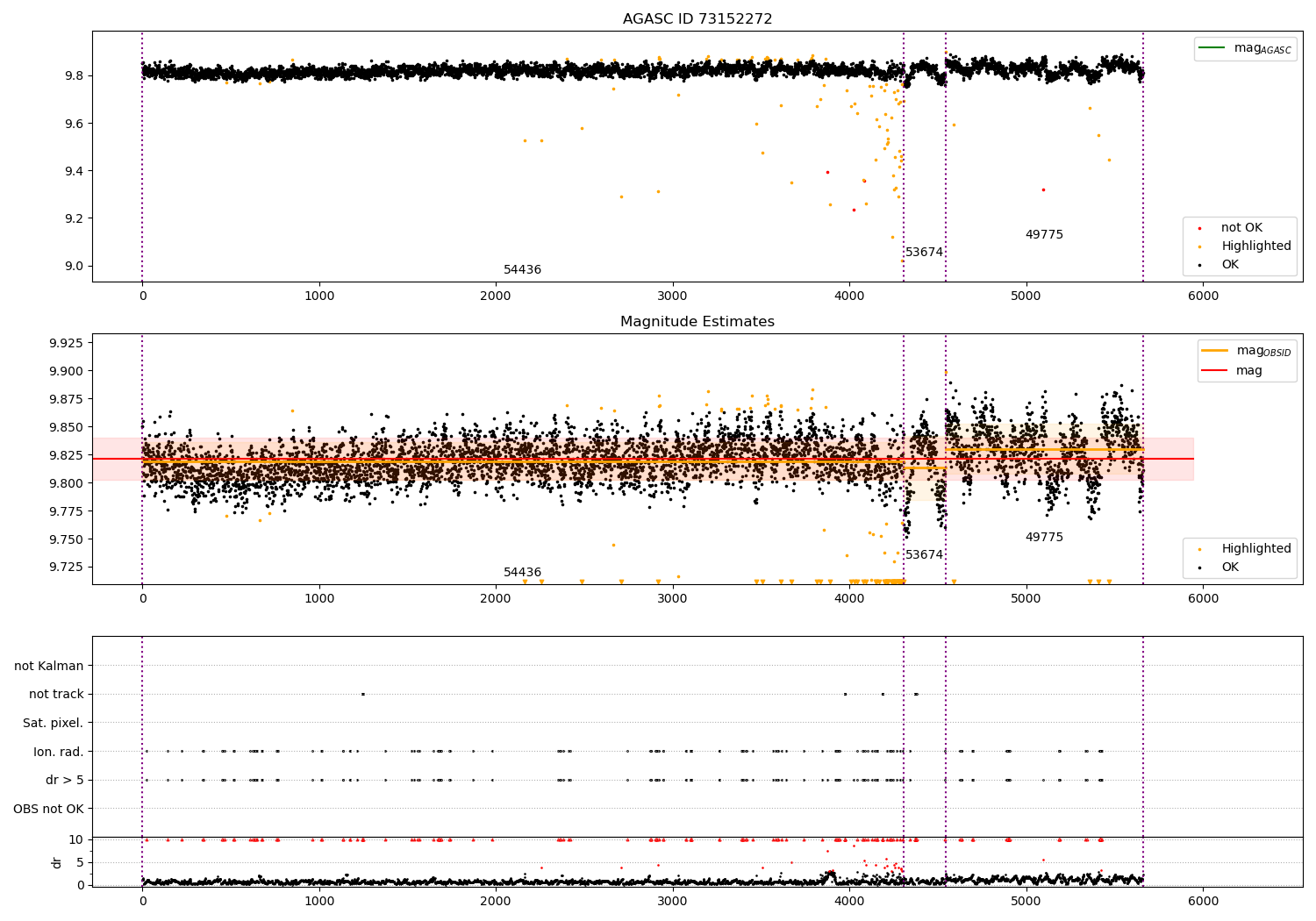Click the '2000' x-tick under the middle panel
Screen dimensions: 1316x921
pyautogui.click(x=496, y=599)
